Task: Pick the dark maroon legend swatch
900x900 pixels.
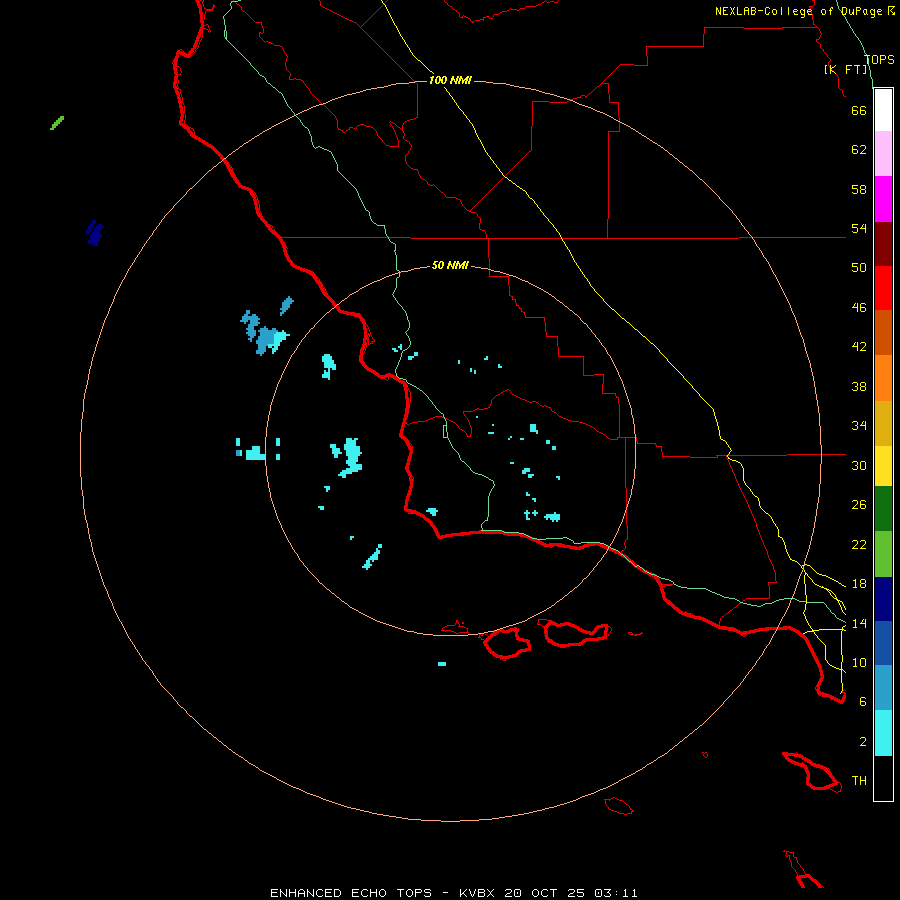Action: pyautogui.click(x=883, y=243)
